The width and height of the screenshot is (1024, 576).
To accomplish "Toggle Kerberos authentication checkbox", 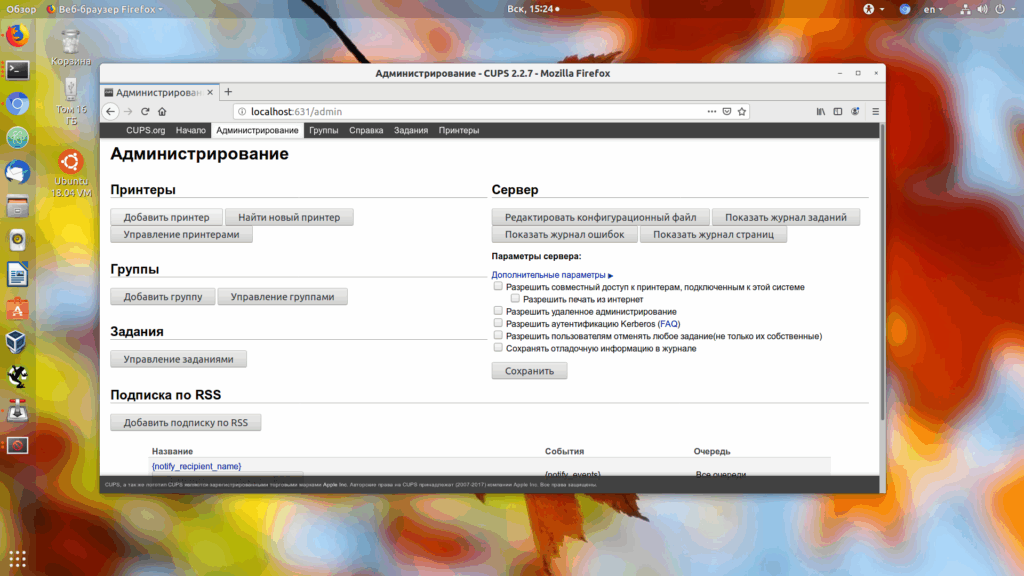I will [x=498, y=323].
